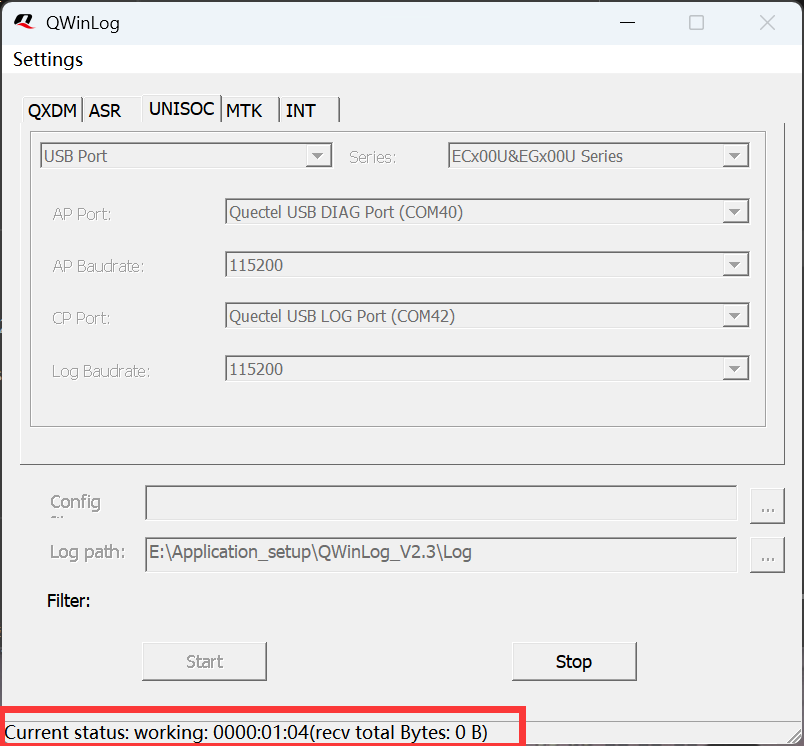This screenshot has width=804, height=746.
Task: Click the Log path text field
Action: [441, 554]
